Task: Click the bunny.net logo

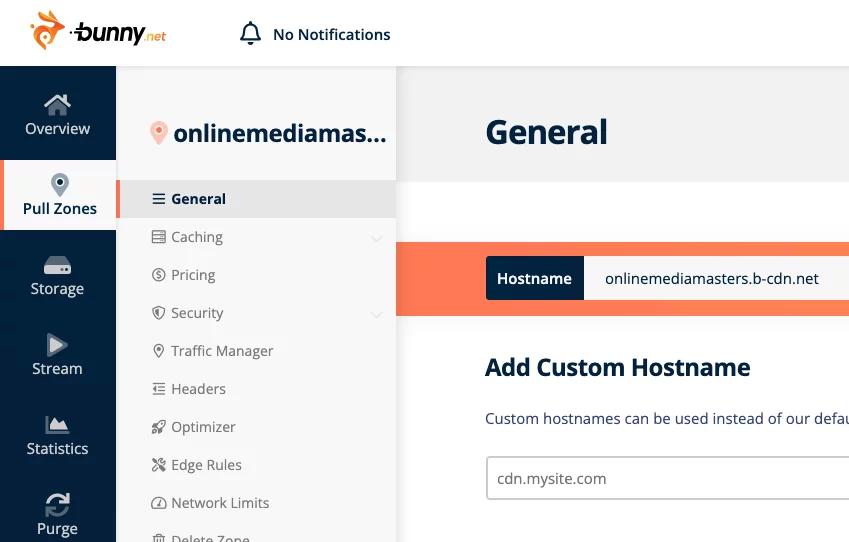Action: pyautogui.click(x=98, y=32)
